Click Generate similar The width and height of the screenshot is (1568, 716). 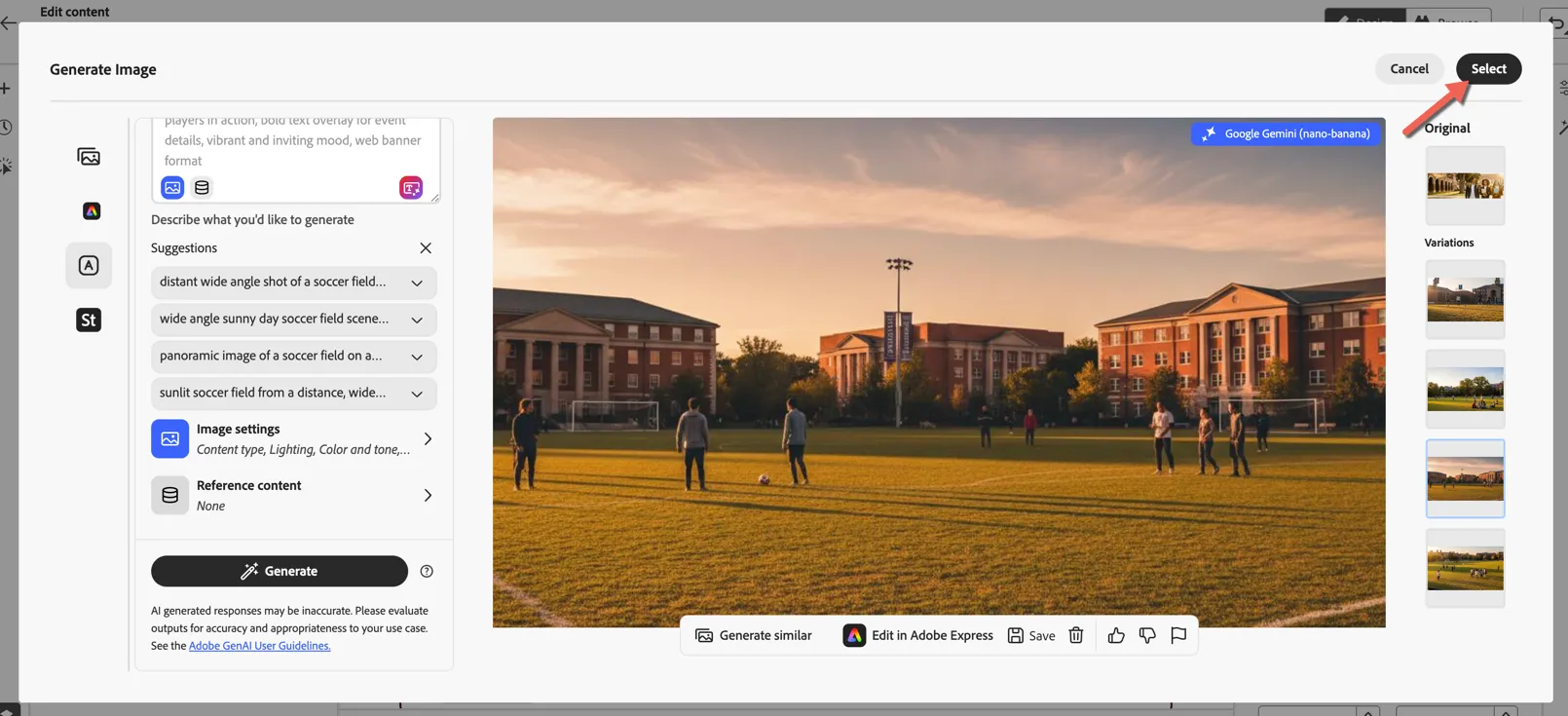click(754, 635)
